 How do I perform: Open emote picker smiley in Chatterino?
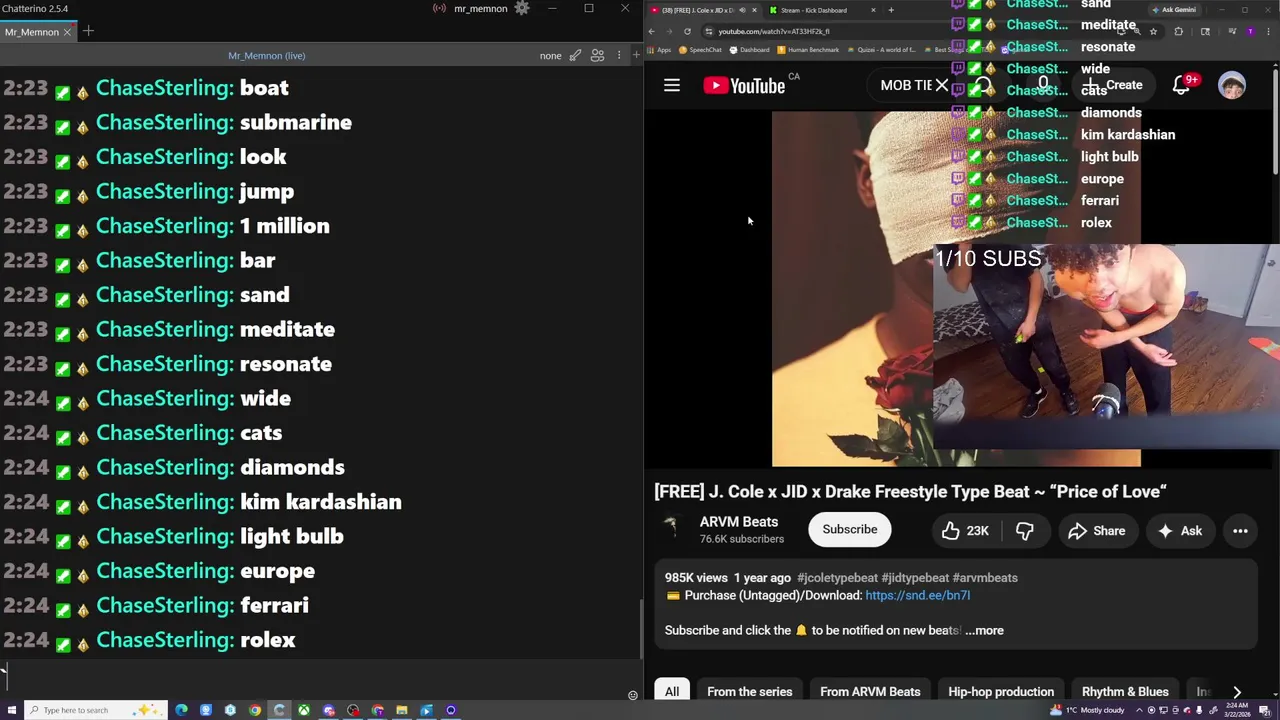pyautogui.click(x=632, y=695)
